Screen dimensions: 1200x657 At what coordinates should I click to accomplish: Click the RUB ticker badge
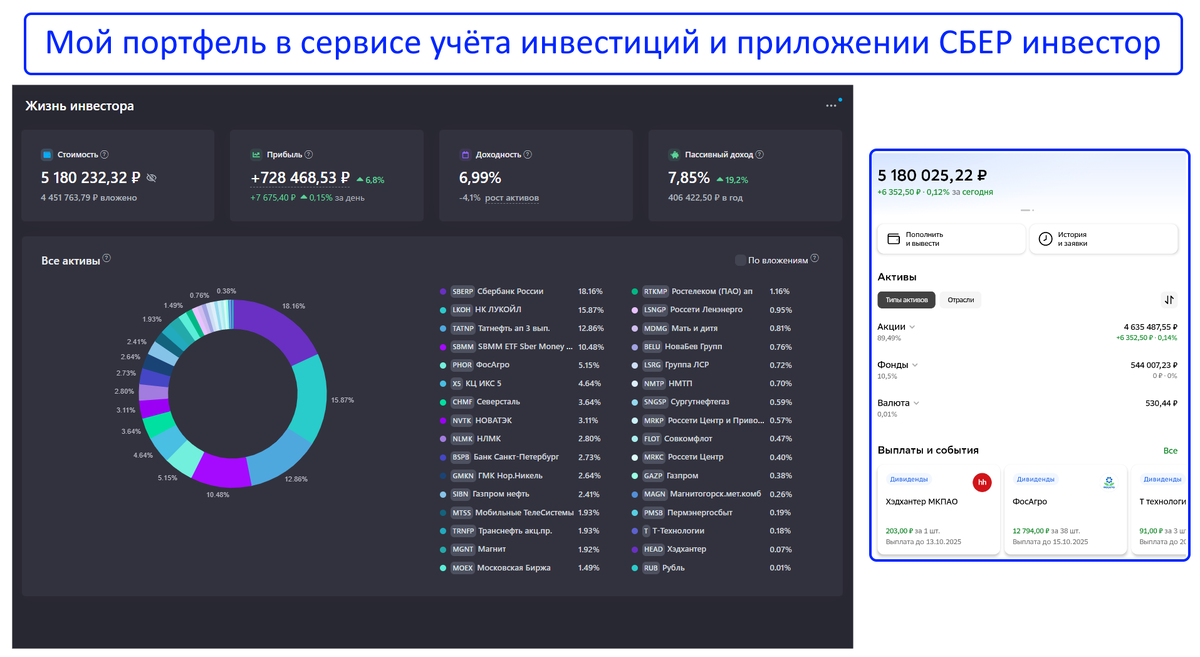(651, 568)
